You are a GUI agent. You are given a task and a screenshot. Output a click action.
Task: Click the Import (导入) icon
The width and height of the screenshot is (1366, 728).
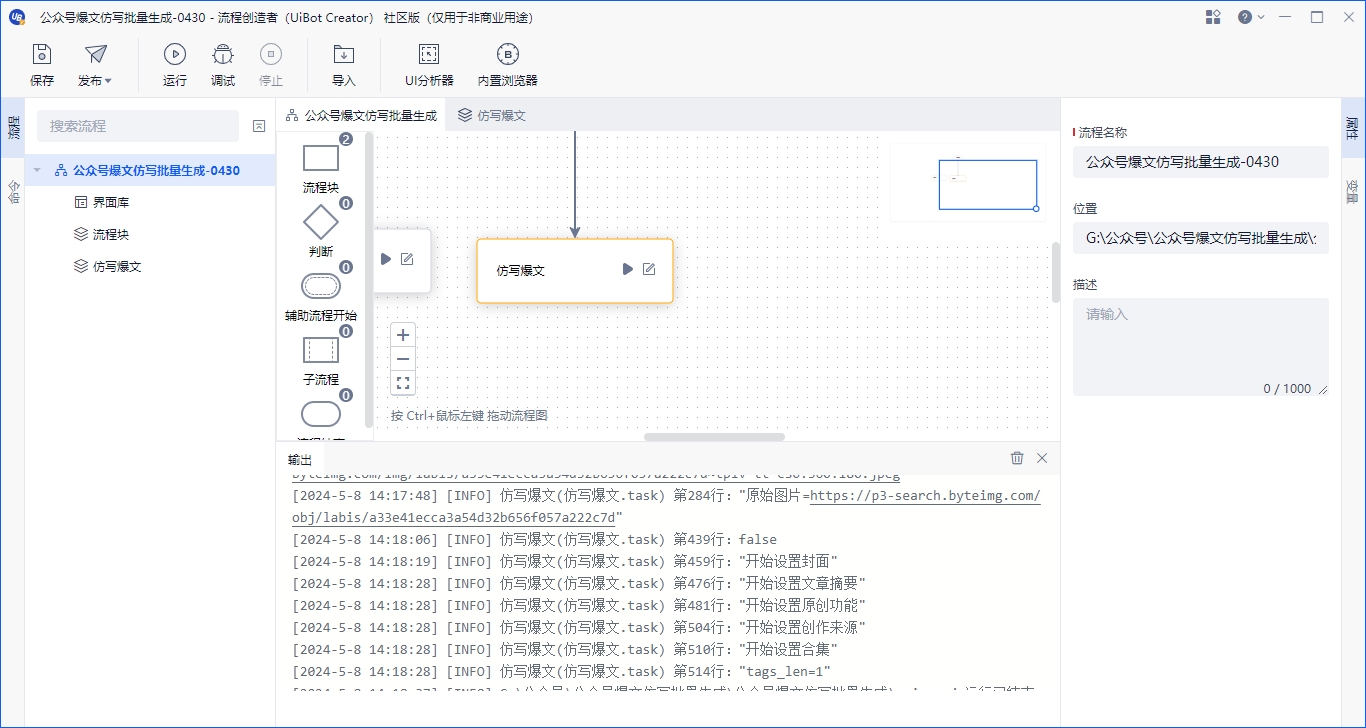tap(344, 65)
